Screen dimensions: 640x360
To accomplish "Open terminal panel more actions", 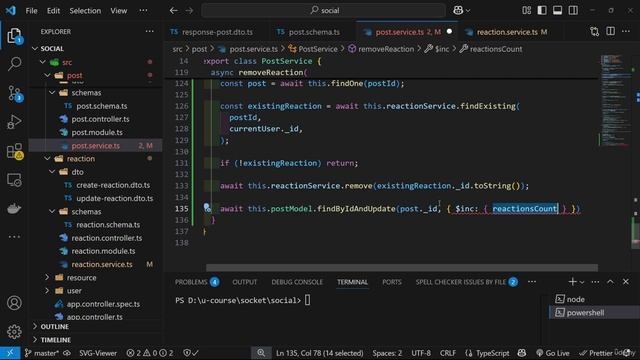I will pyautogui.click(x=595, y=282).
